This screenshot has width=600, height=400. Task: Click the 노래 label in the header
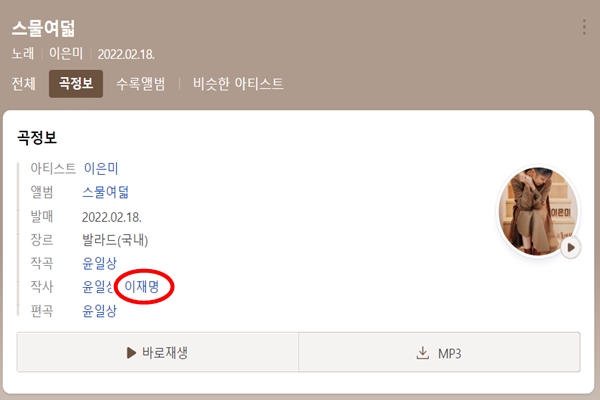pos(23,54)
